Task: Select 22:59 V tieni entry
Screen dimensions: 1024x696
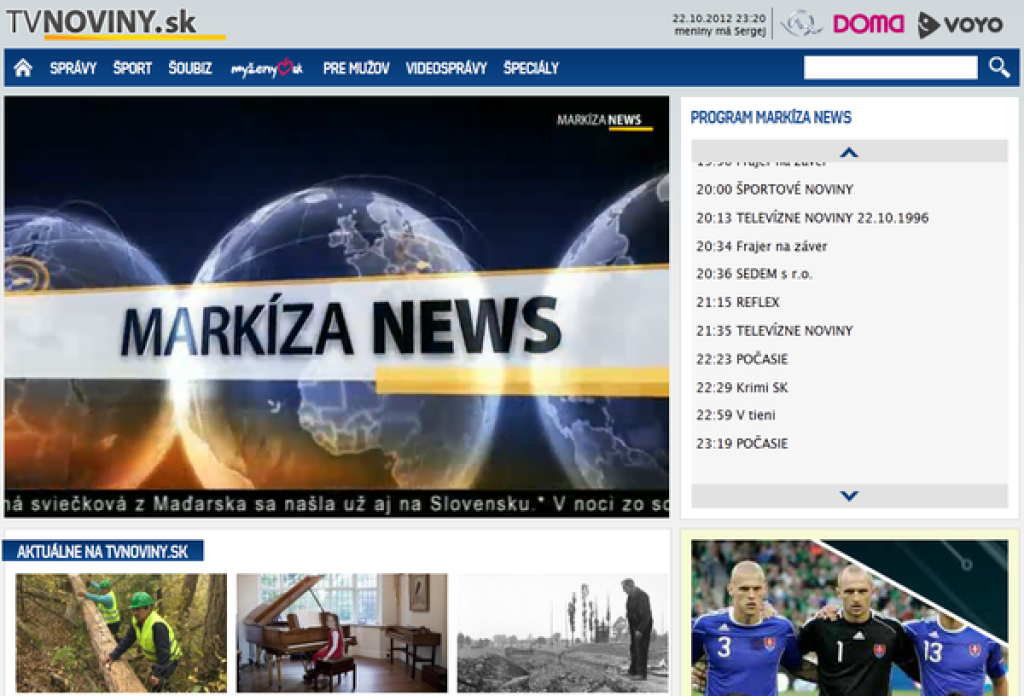Action: tap(736, 415)
